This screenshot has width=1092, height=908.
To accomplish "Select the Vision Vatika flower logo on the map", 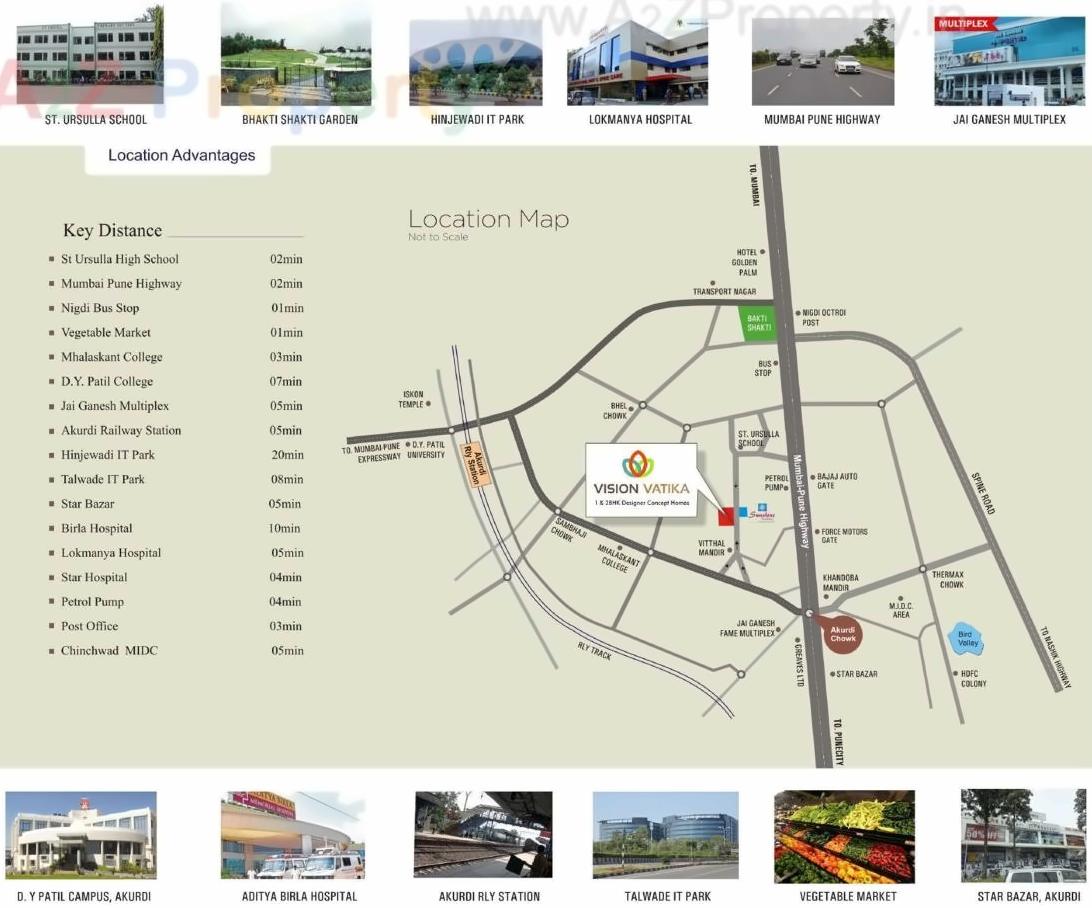I will [x=636, y=463].
